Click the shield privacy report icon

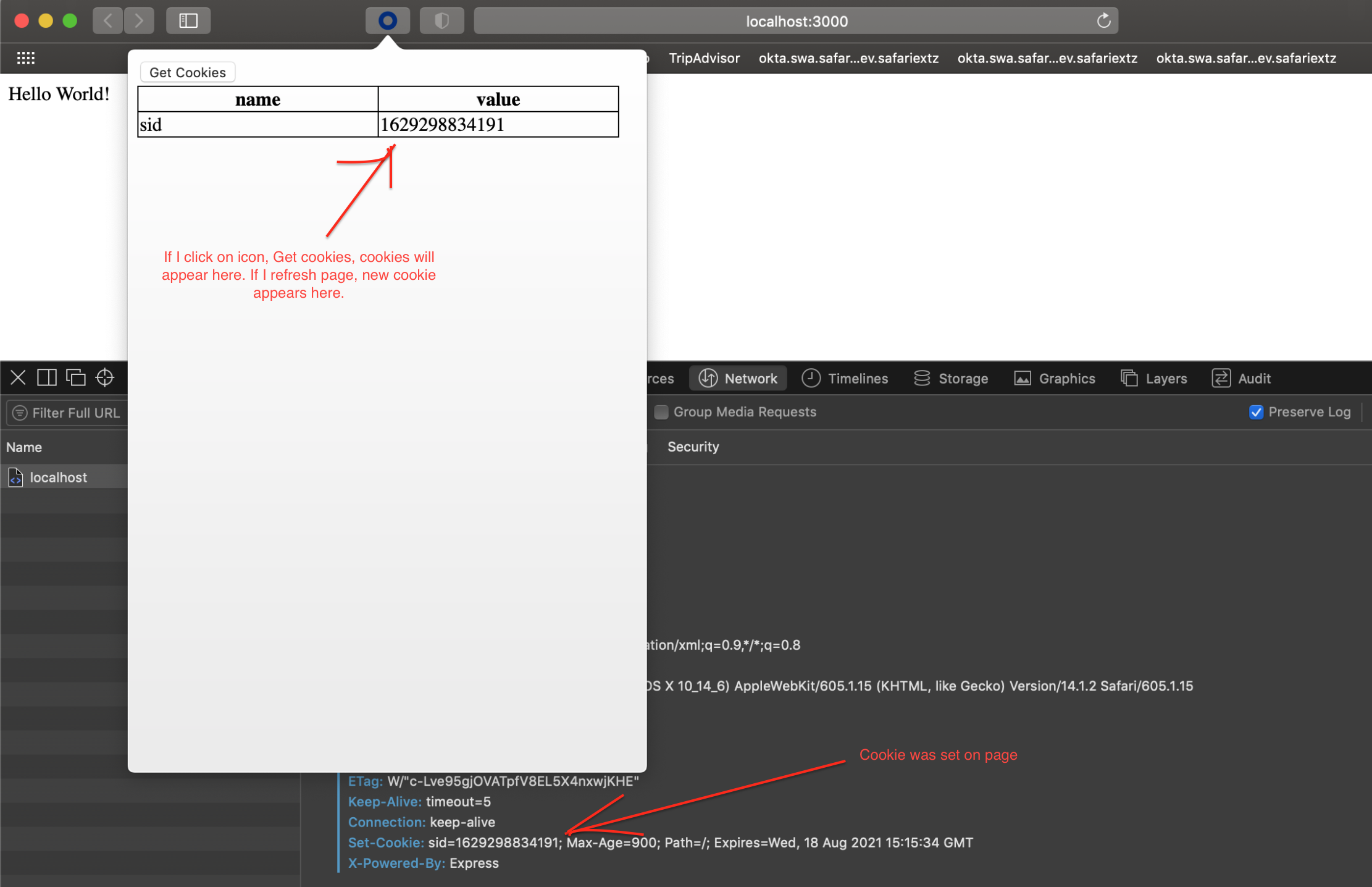tap(441, 21)
